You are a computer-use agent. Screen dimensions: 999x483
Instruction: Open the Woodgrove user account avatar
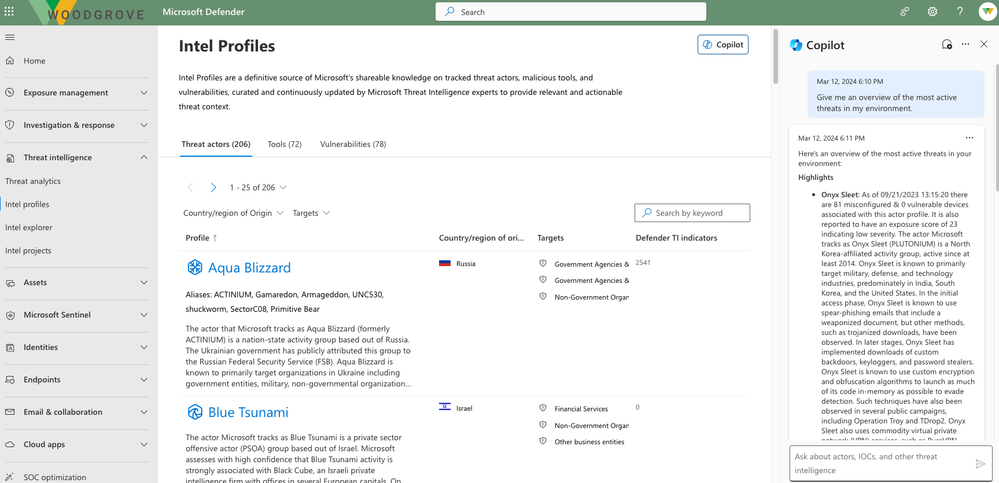click(x=987, y=11)
